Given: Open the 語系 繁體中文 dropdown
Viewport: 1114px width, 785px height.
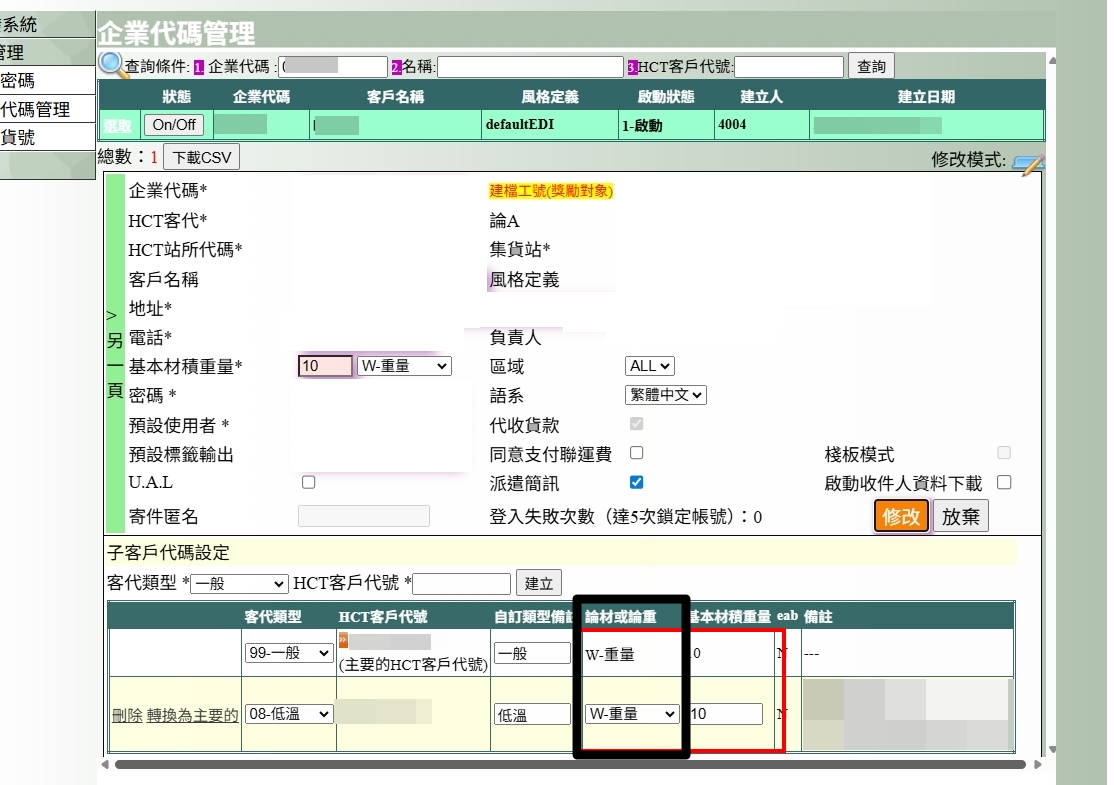Looking at the screenshot, I should click(665, 395).
